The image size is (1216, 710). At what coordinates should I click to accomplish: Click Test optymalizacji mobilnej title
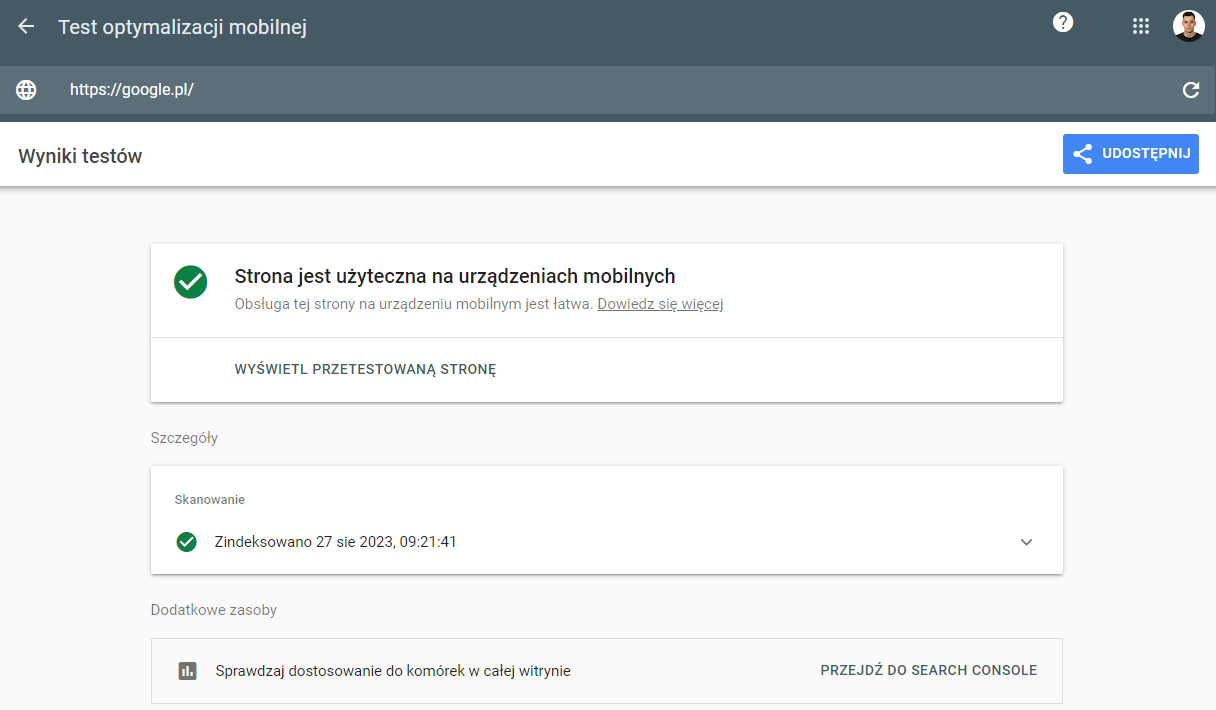(x=182, y=27)
